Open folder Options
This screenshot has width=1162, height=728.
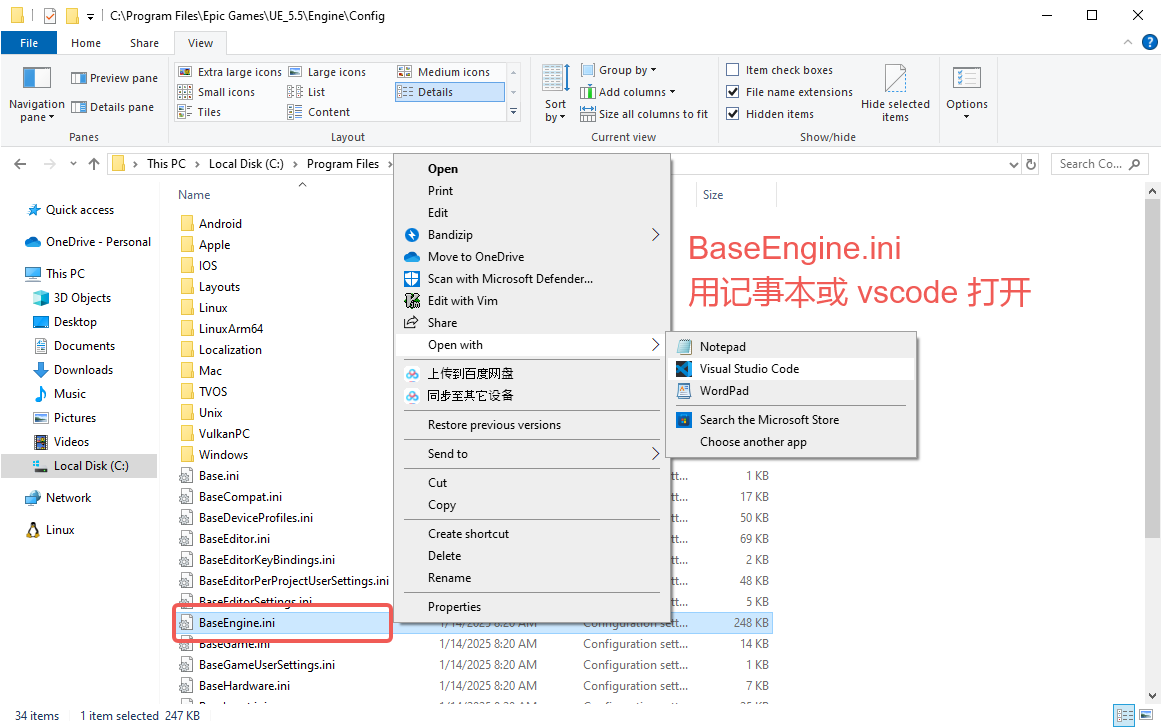[x=966, y=93]
